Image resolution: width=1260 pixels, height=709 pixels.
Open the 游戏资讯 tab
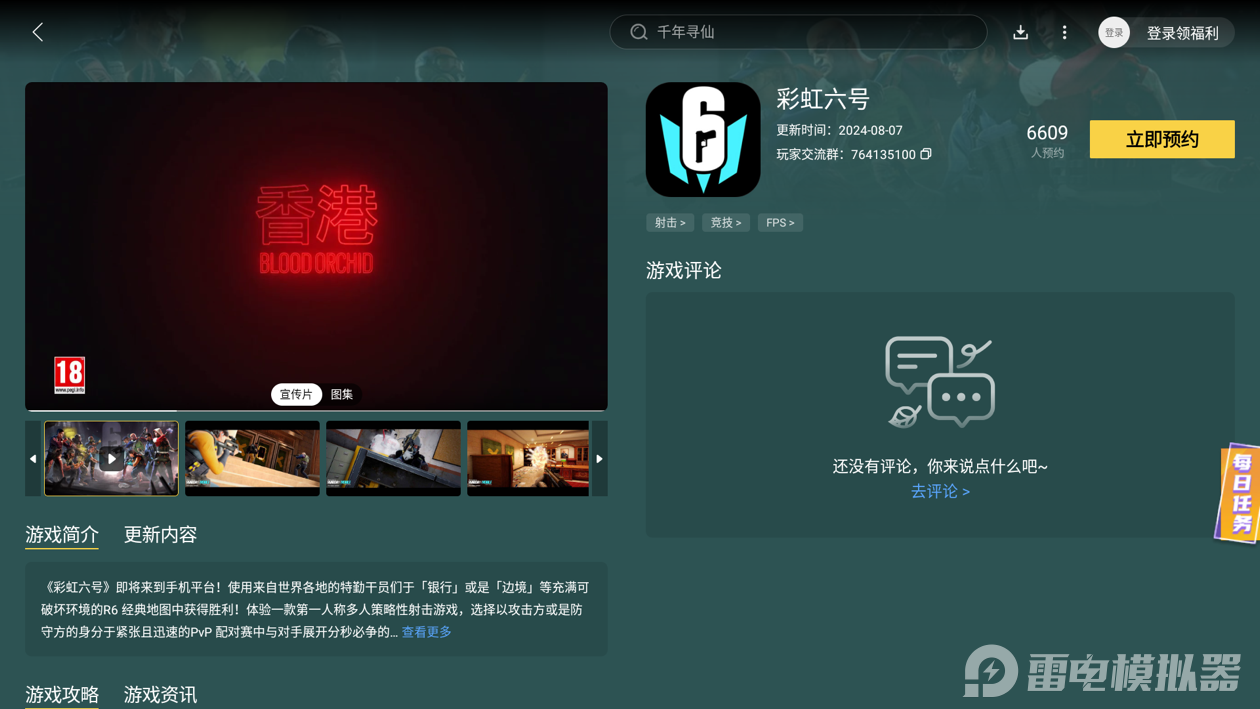point(160,694)
